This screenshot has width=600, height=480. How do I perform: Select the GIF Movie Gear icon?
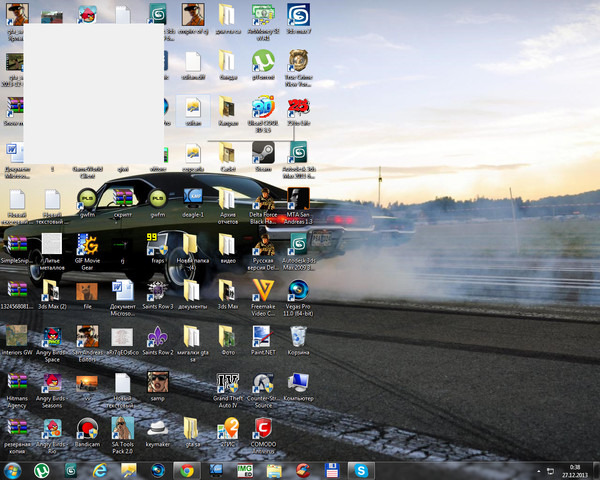(x=87, y=245)
